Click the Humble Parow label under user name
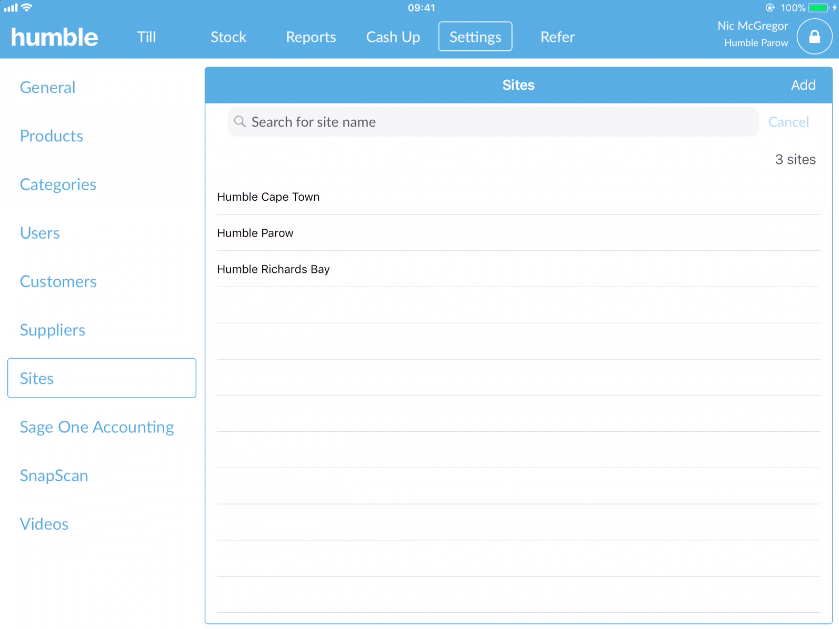The image size is (839, 629). (x=756, y=43)
